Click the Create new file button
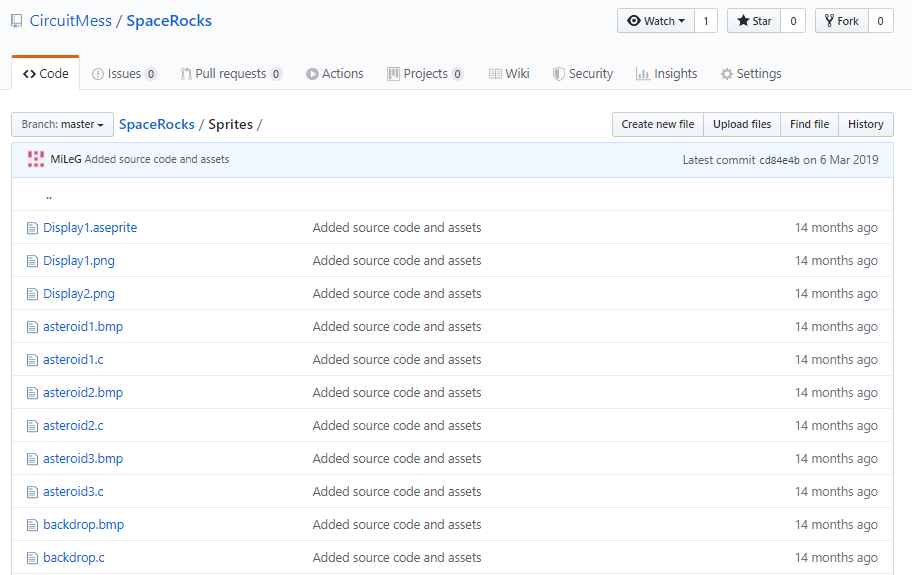Screen dimensions: 912x575 point(658,124)
